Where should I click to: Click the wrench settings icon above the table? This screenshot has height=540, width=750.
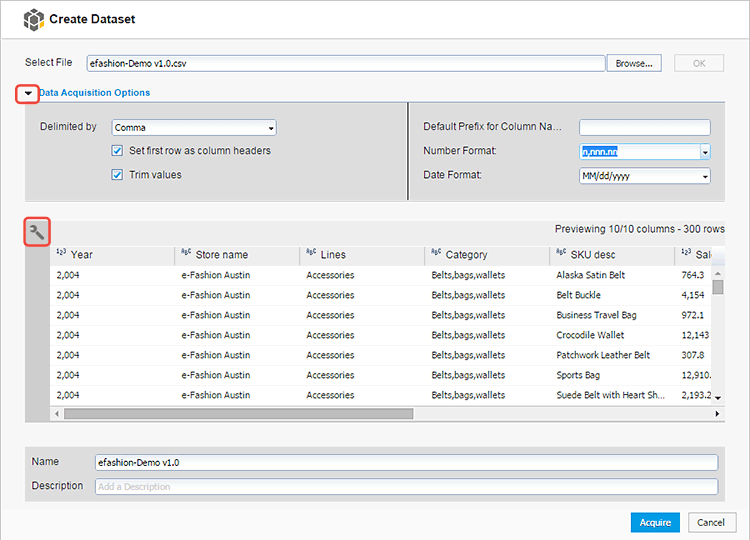coord(37,233)
